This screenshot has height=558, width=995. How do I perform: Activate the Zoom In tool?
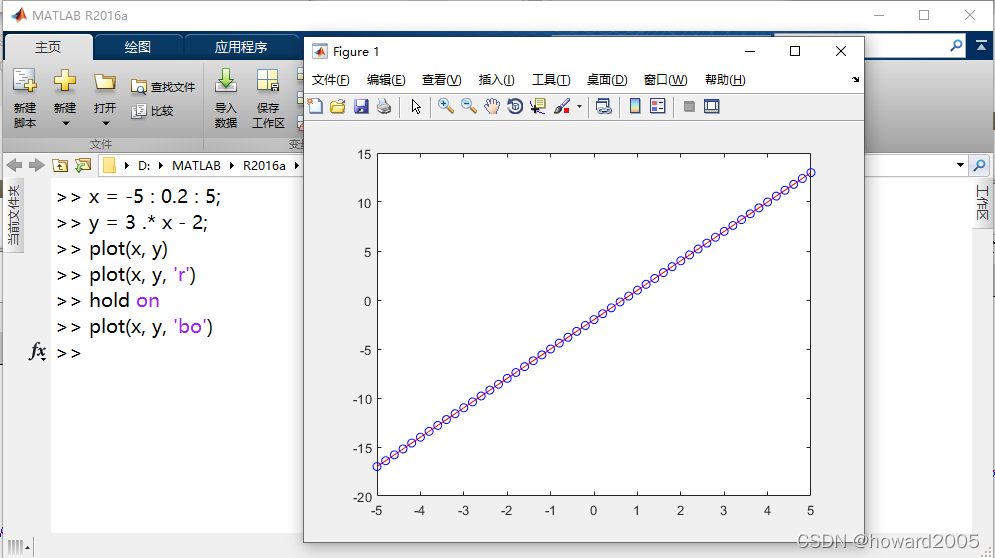[445, 107]
